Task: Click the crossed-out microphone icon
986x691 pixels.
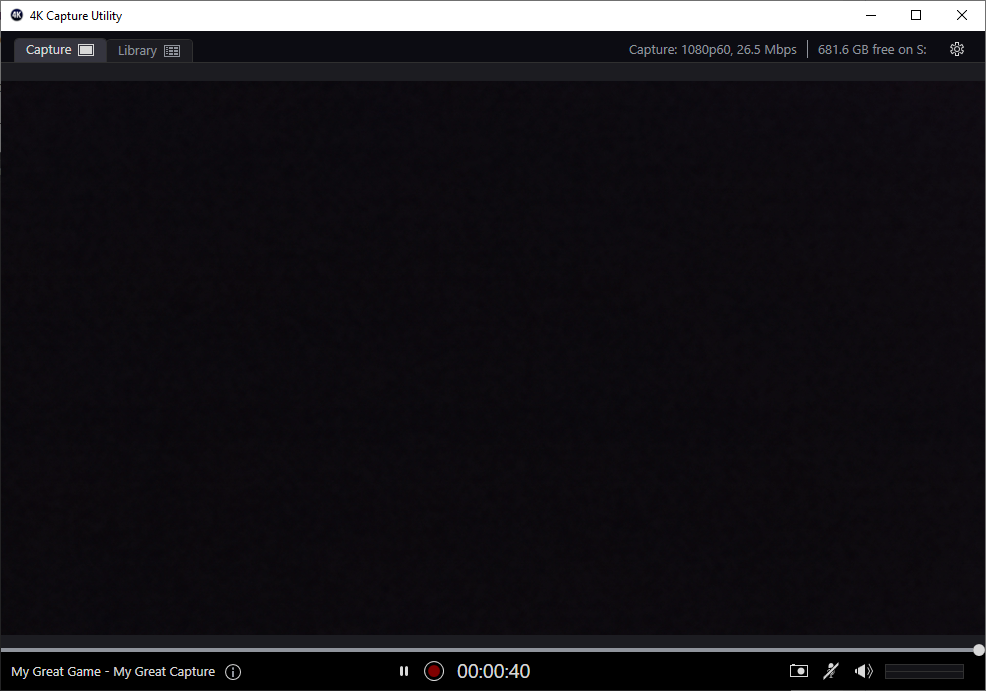Action: [x=831, y=671]
